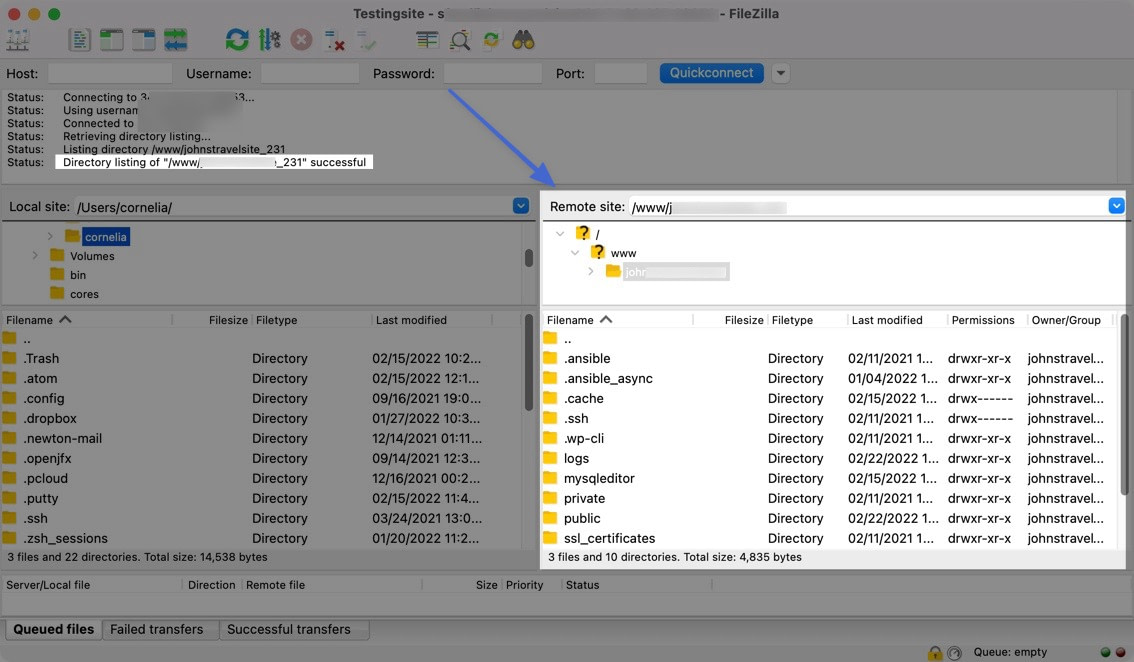The image size is (1134, 662).
Task: Toggle transfer queue display icon
Action: tap(176, 40)
